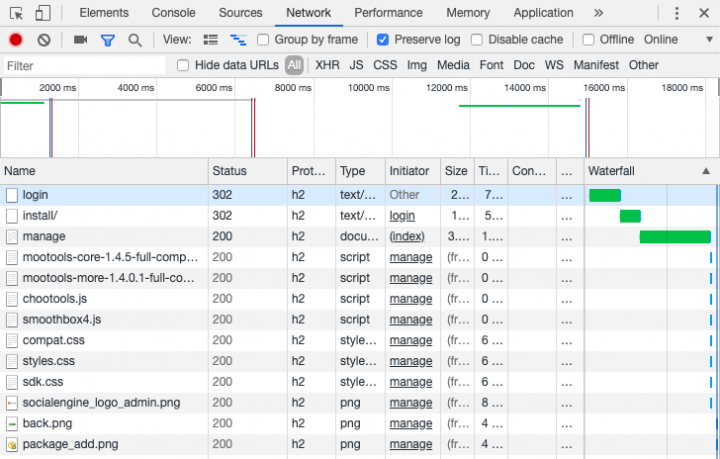The width and height of the screenshot is (720, 459).
Task: Open the Memory tab
Action: tap(468, 13)
